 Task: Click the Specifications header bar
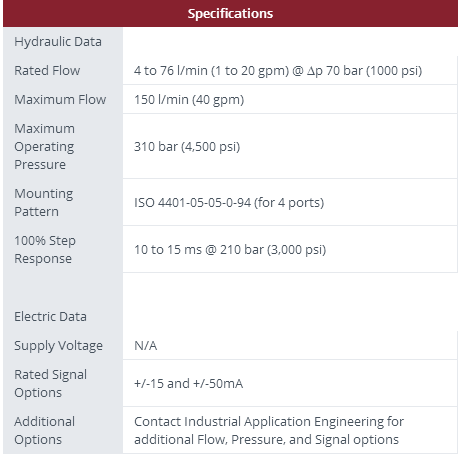(230, 14)
